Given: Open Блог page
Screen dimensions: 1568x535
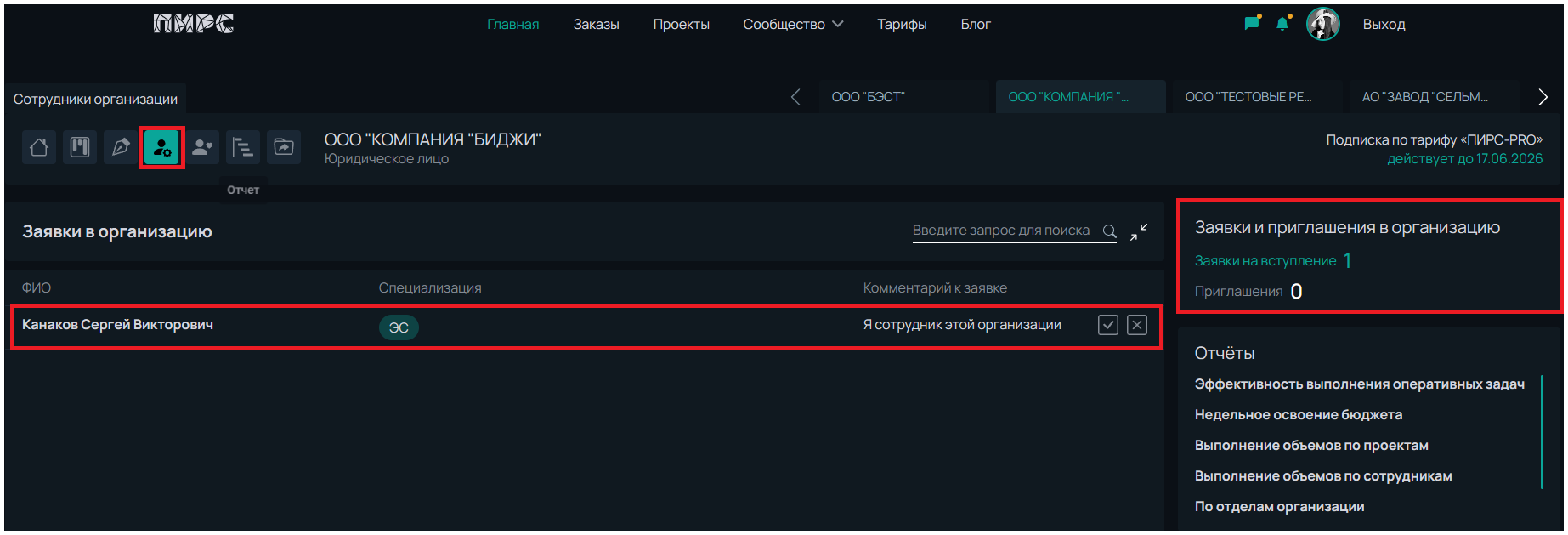Looking at the screenshot, I should [976, 24].
